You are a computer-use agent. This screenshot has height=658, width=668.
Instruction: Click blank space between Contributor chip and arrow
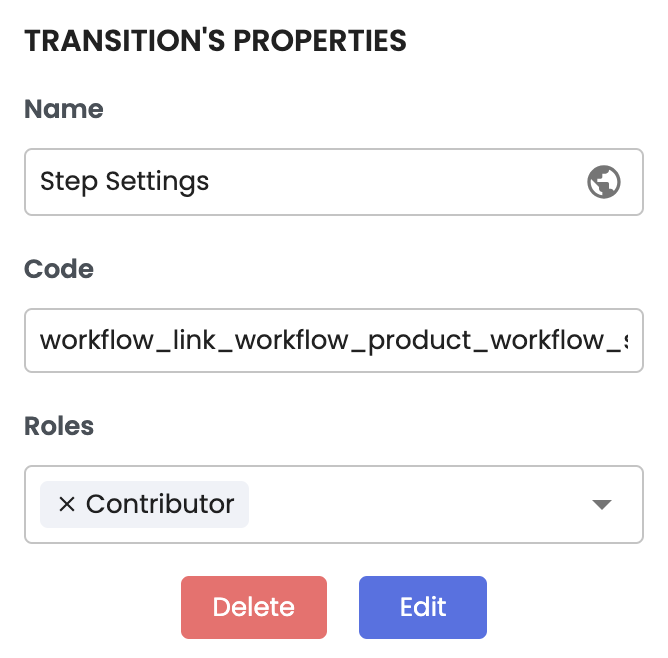(420, 505)
